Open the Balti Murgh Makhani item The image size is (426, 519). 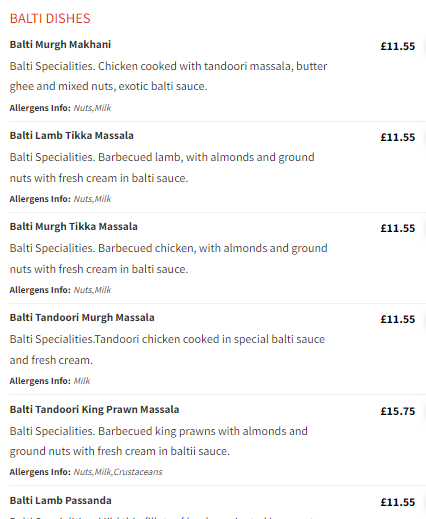point(60,44)
